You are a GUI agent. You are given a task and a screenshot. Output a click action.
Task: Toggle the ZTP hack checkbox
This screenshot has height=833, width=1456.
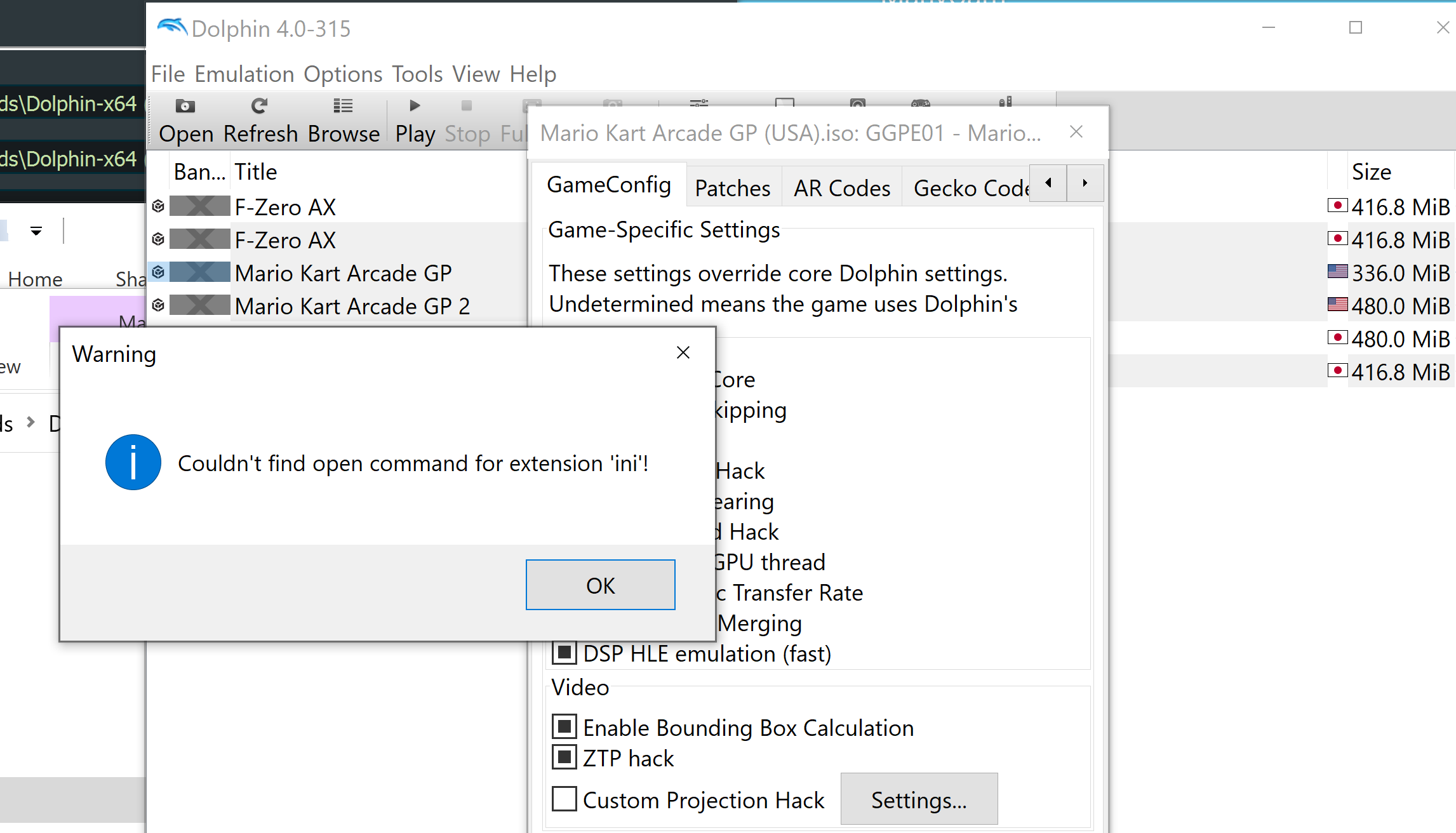point(564,757)
